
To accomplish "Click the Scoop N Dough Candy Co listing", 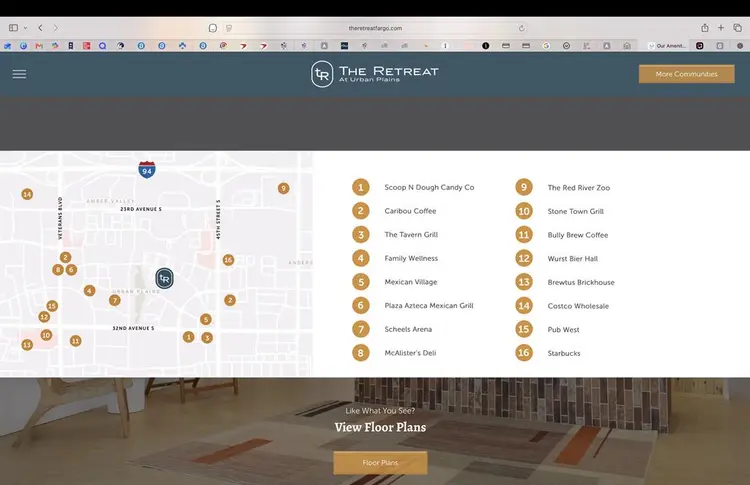I will tap(429, 187).
